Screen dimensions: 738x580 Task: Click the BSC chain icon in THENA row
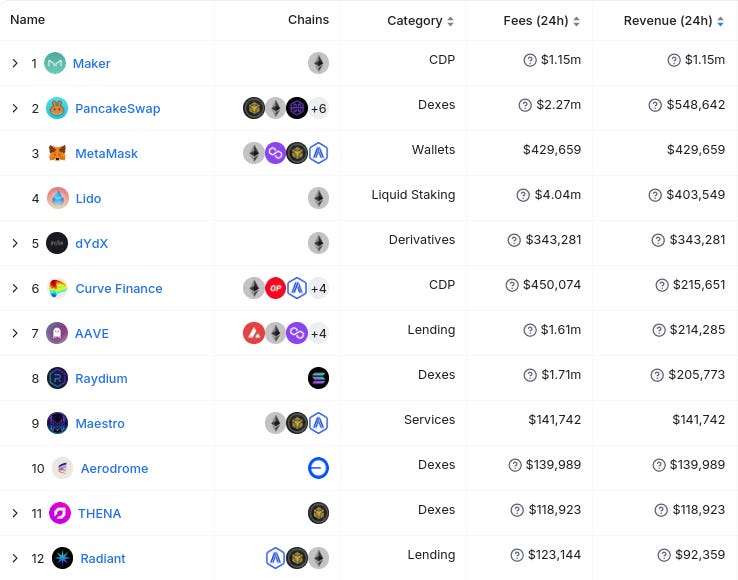pyautogui.click(x=318, y=513)
